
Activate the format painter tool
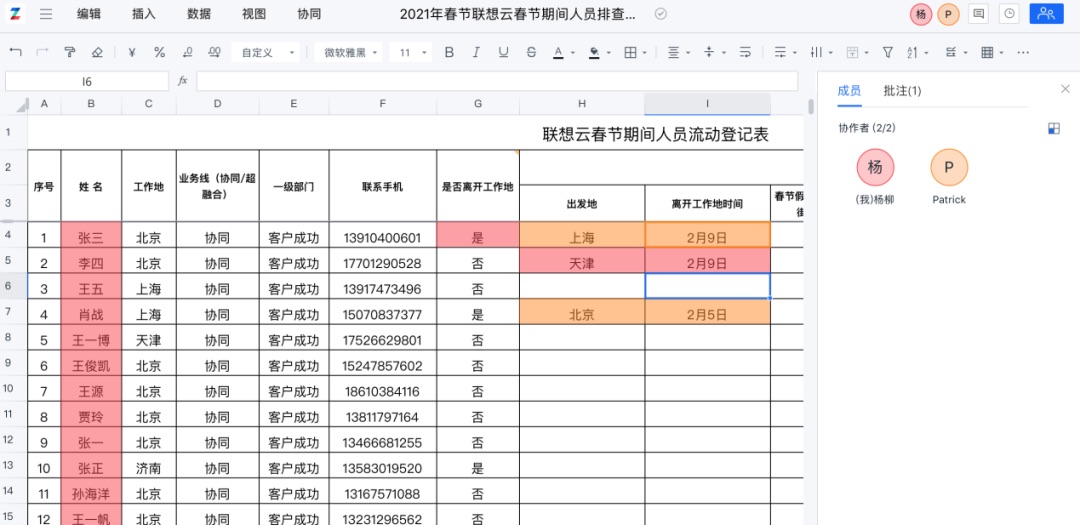tap(70, 52)
